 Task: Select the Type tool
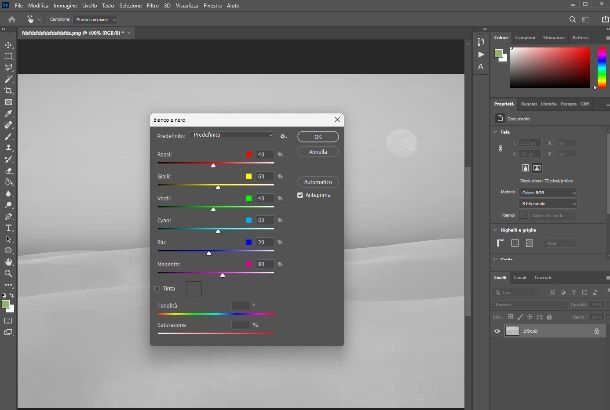pyautogui.click(x=8, y=228)
